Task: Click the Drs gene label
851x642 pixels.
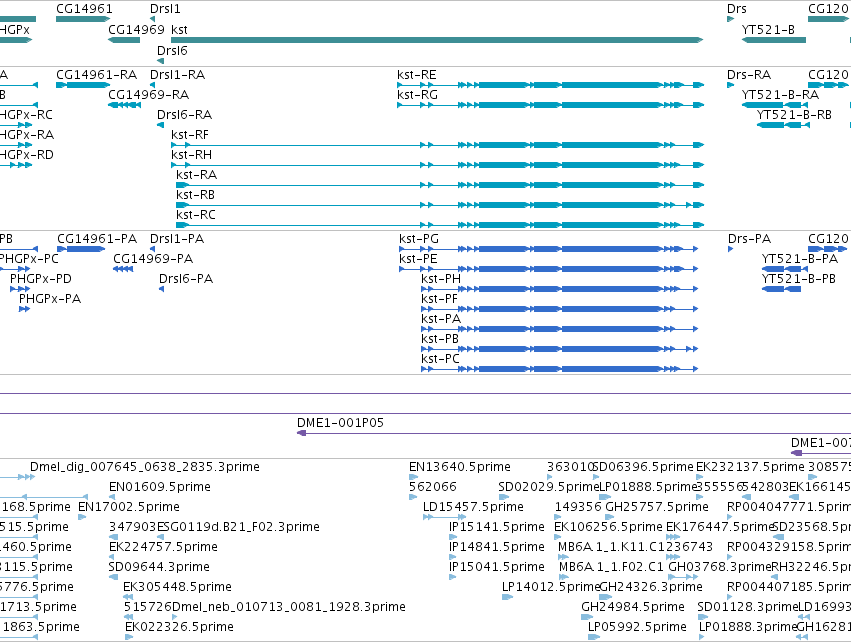Action: coord(736,9)
